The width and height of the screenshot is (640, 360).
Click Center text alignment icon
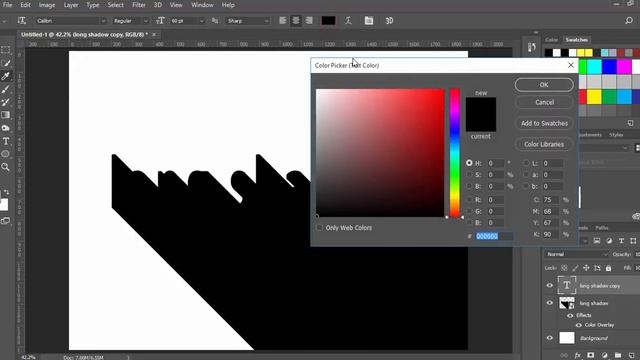(296, 20)
